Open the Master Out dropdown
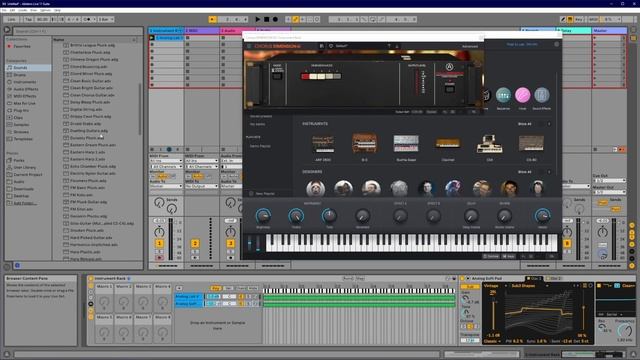This screenshot has width=640, height=360. click(x=609, y=192)
